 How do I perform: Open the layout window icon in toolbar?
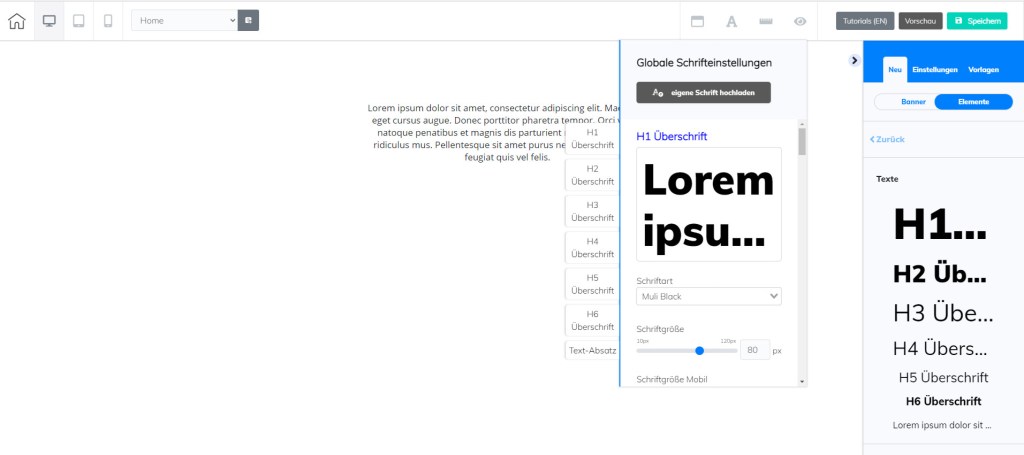coord(698,21)
